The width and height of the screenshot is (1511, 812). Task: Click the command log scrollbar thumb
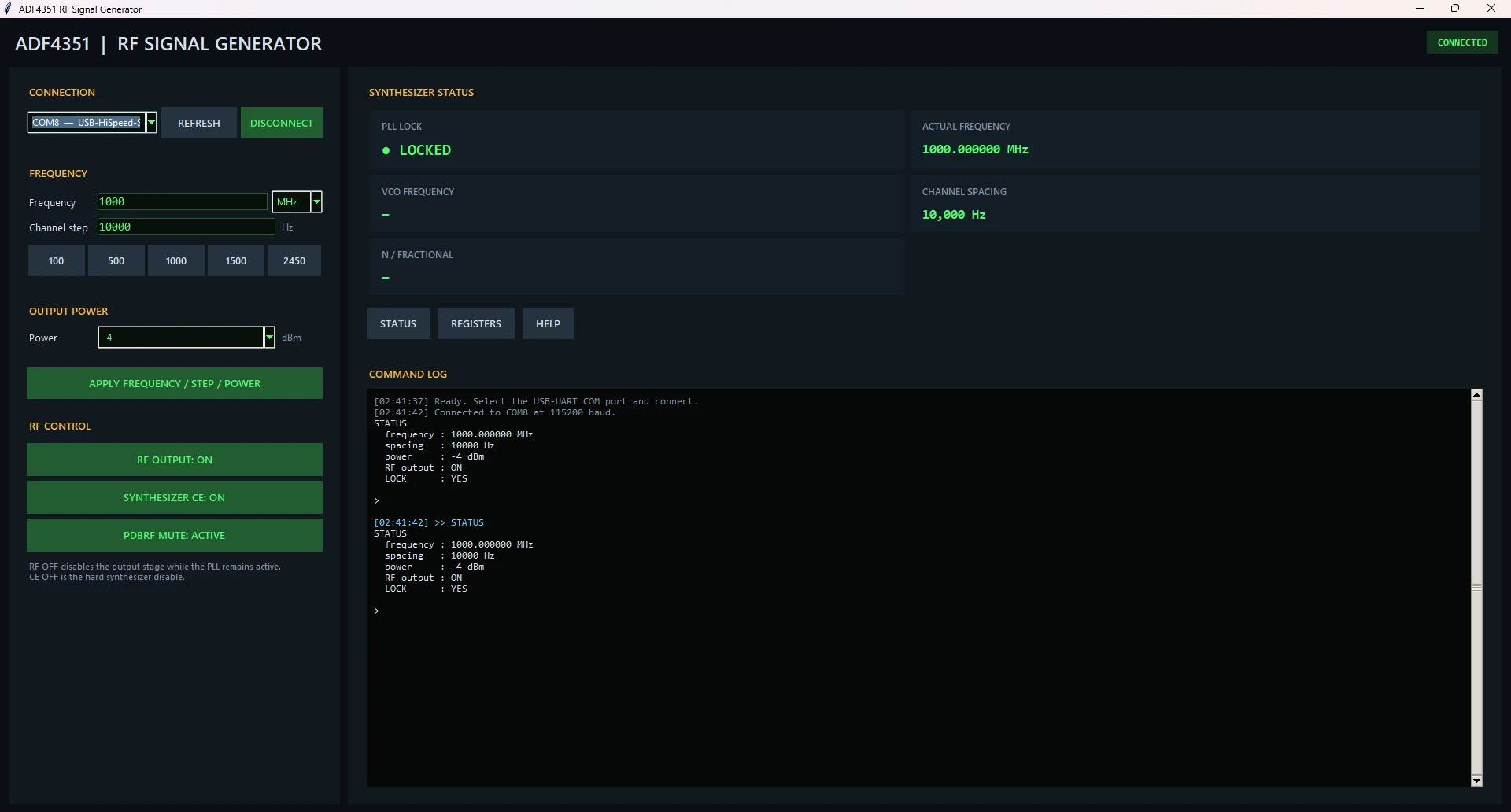pos(1476,588)
